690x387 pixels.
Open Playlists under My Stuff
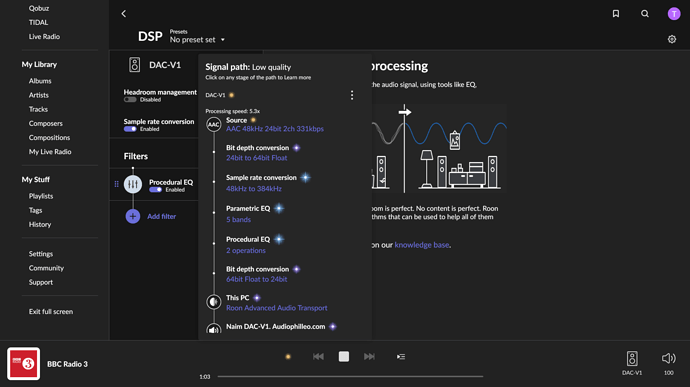pyautogui.click(x=41, y=196)
